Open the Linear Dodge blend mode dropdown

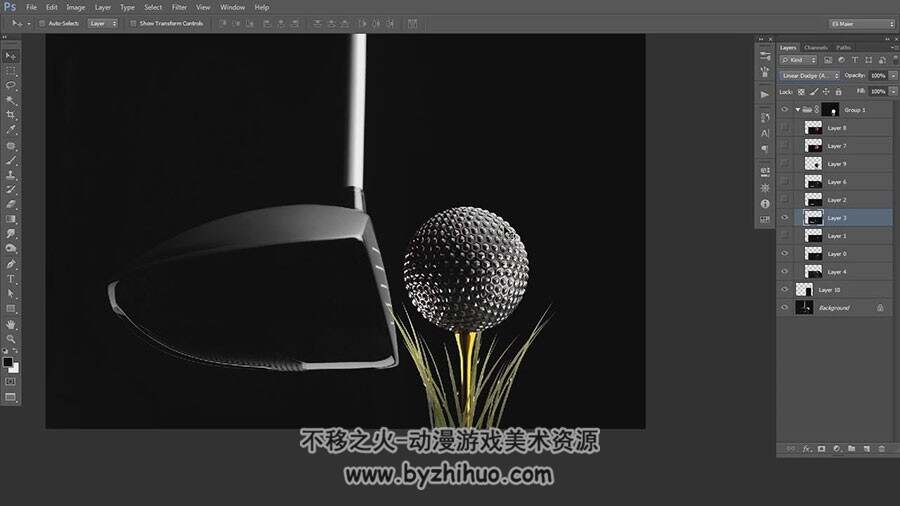(x=809, y=76)
